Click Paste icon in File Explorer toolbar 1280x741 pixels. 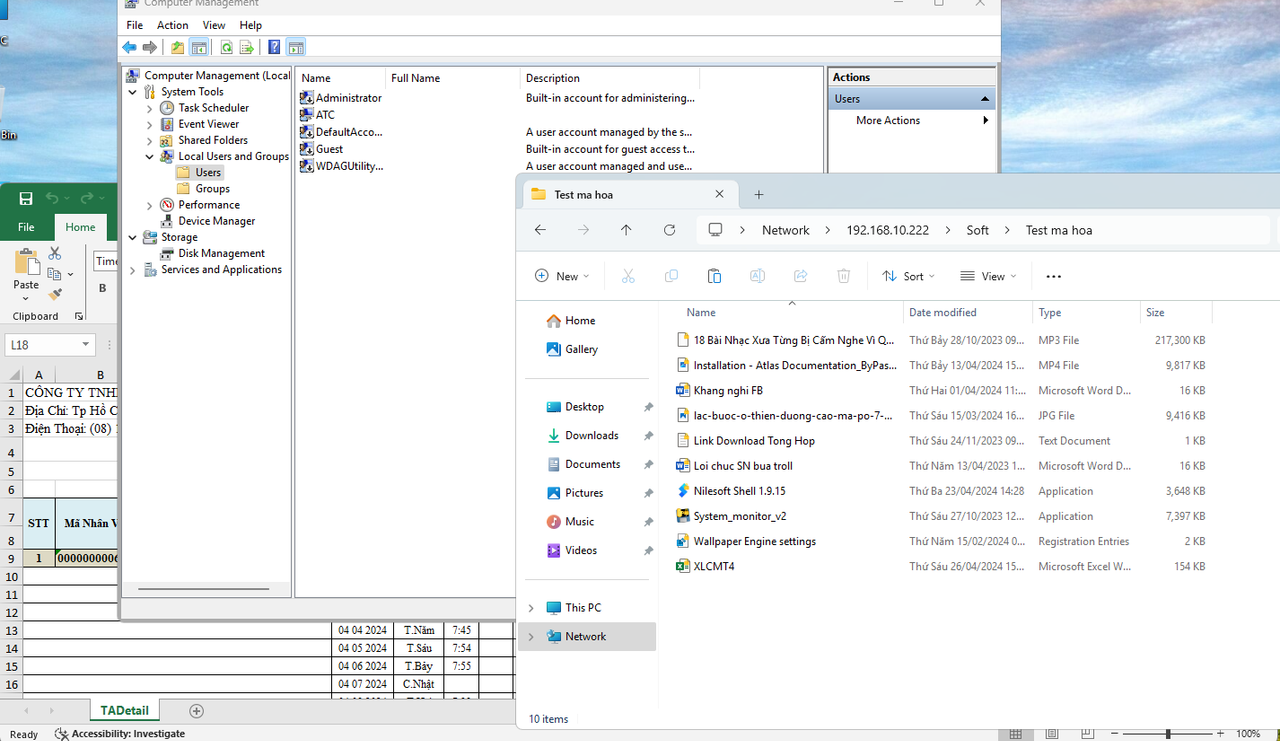[714, 276]
